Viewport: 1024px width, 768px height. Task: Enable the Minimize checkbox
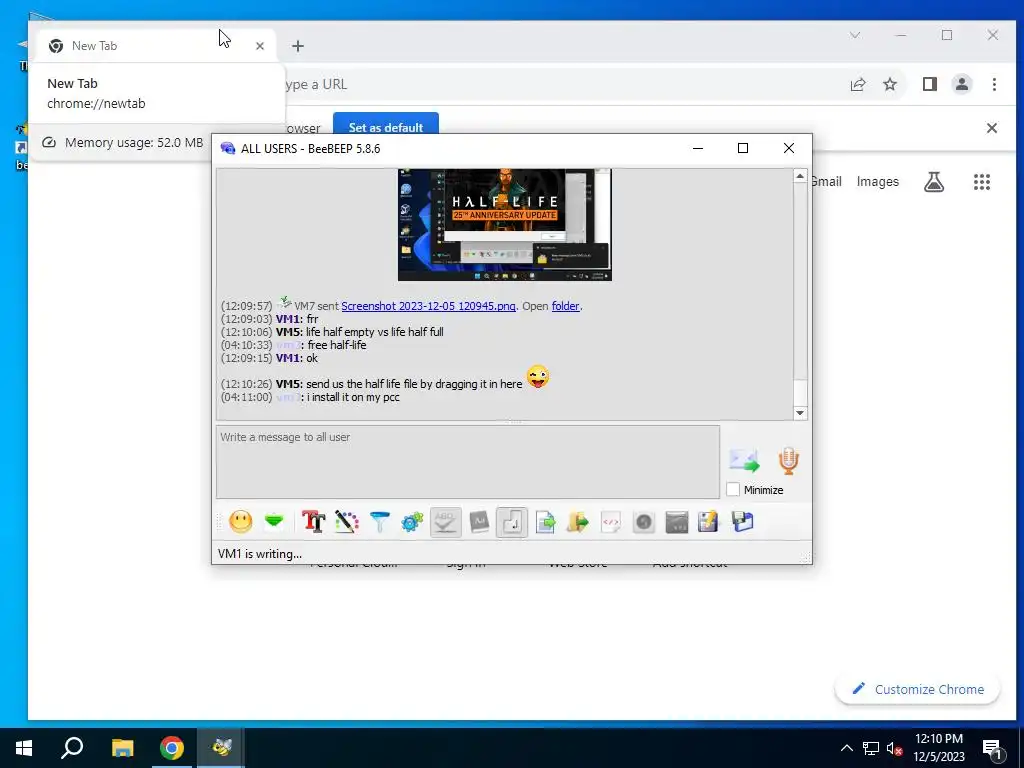coord(733,489)
